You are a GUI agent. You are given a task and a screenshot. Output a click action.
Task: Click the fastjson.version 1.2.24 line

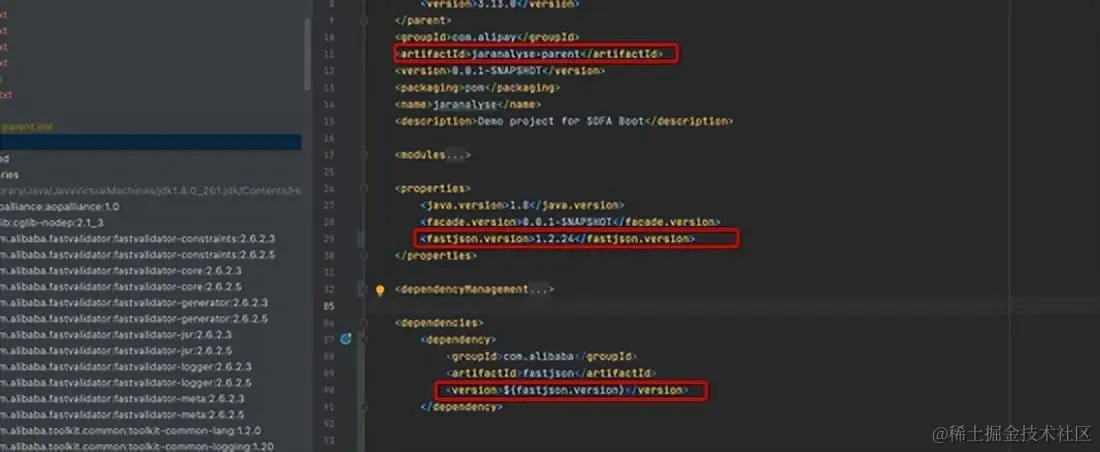(x=558, y=239)
